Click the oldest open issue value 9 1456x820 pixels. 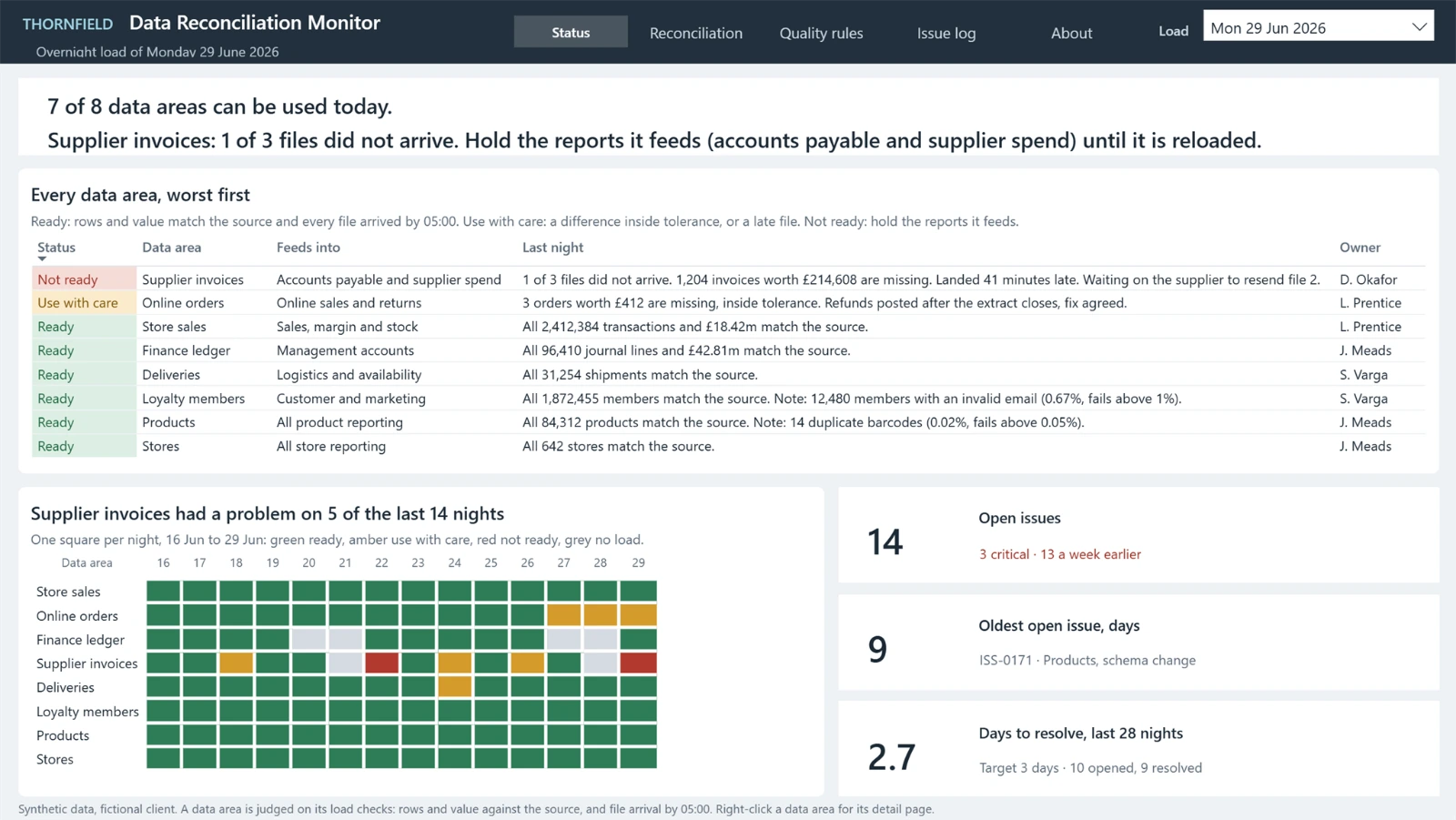coord(877,650)
